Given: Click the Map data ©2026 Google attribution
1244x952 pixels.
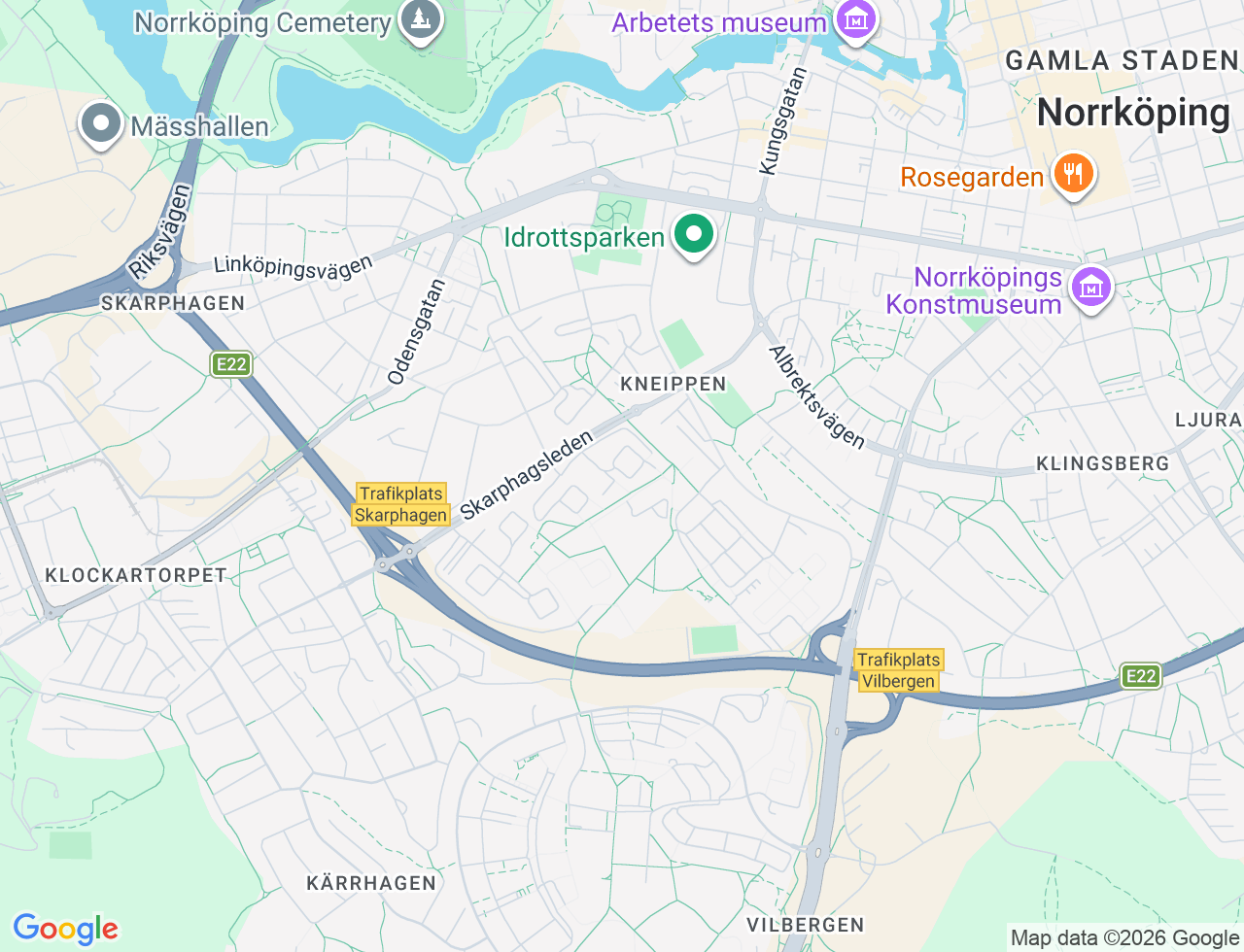Looking at the screenshot, I should (x=1124, y=937).
